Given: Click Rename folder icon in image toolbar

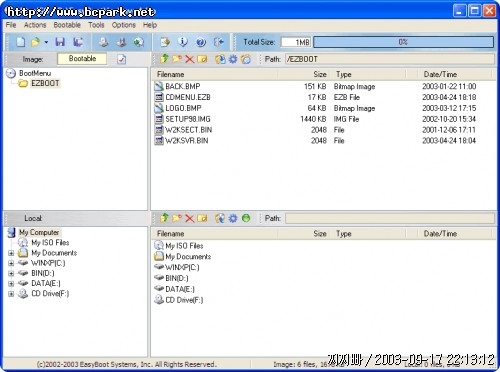Looking at the screenshot, I should [202, 59].
